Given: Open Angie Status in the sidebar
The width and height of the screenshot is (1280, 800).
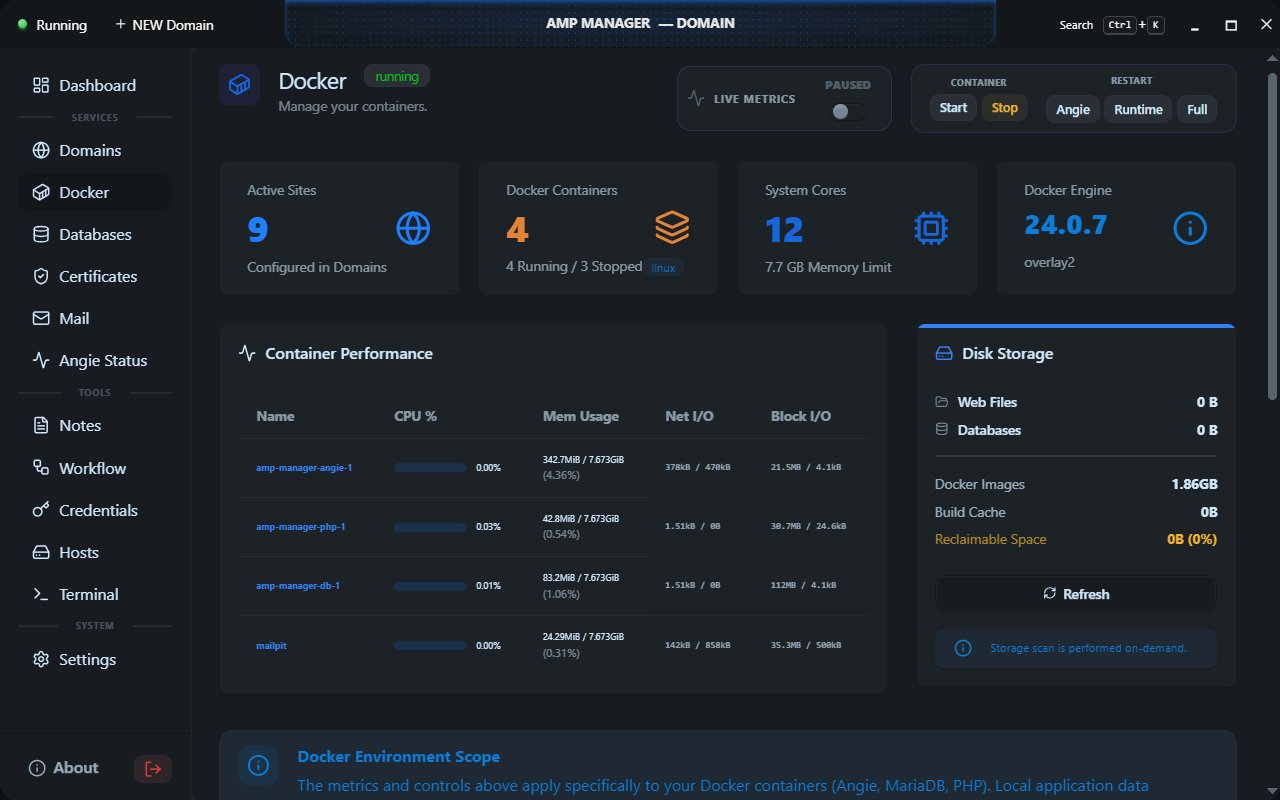Looking at the screenshot, I should 95,360.
